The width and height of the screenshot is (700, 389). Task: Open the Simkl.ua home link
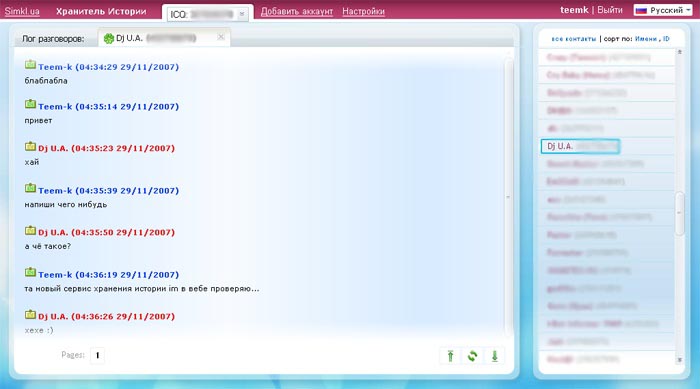[x=22, y=11]
